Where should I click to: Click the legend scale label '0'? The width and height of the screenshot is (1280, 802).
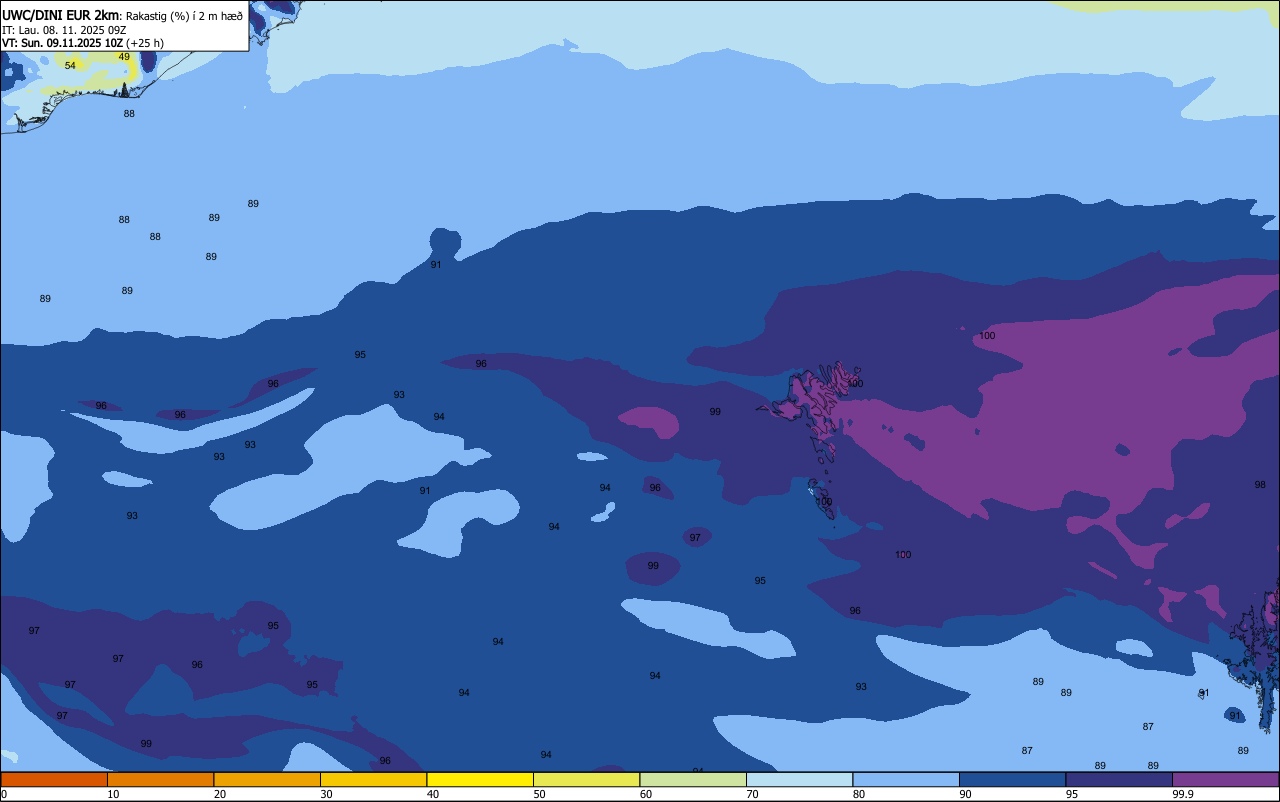coord(4,794)
